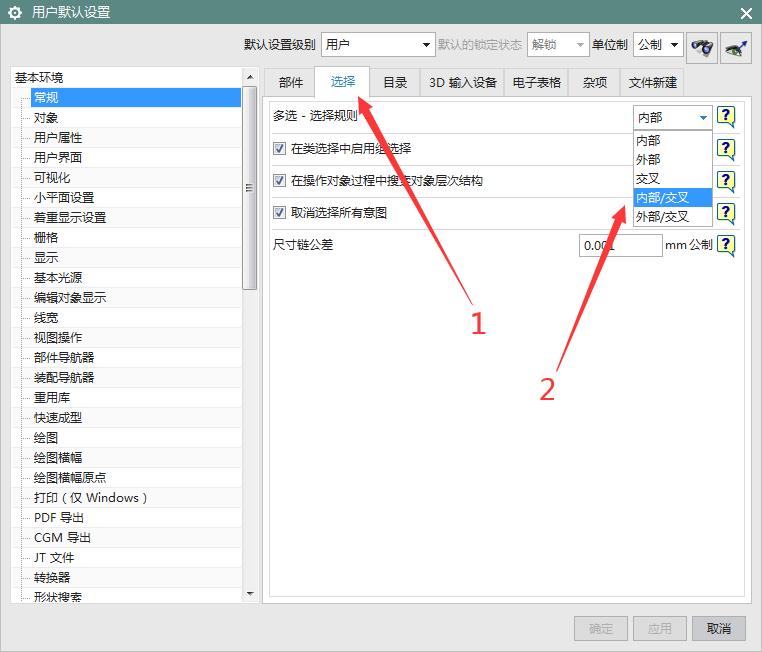762x652 pixels.
Task: Choose 内部 from the dropdown list
Action: pyautogui.click(x=673, y=140)
